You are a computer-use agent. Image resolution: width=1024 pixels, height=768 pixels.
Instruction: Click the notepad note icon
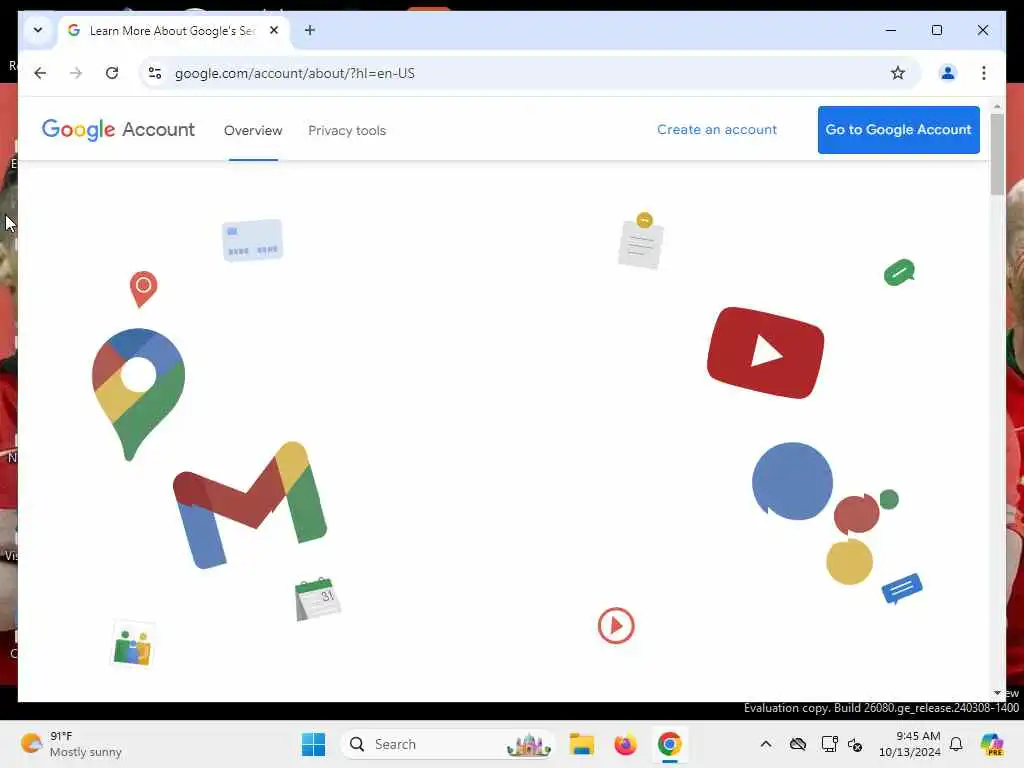641,240
